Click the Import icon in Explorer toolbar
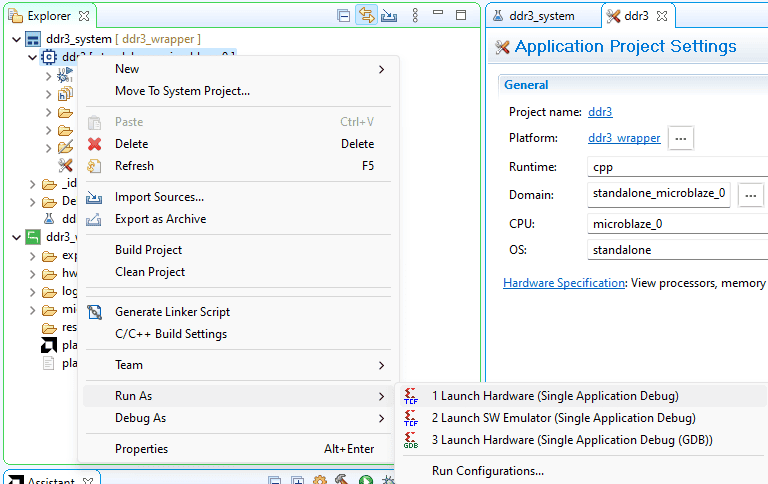Screen dimensions: 768x484 tap(389, 16)
